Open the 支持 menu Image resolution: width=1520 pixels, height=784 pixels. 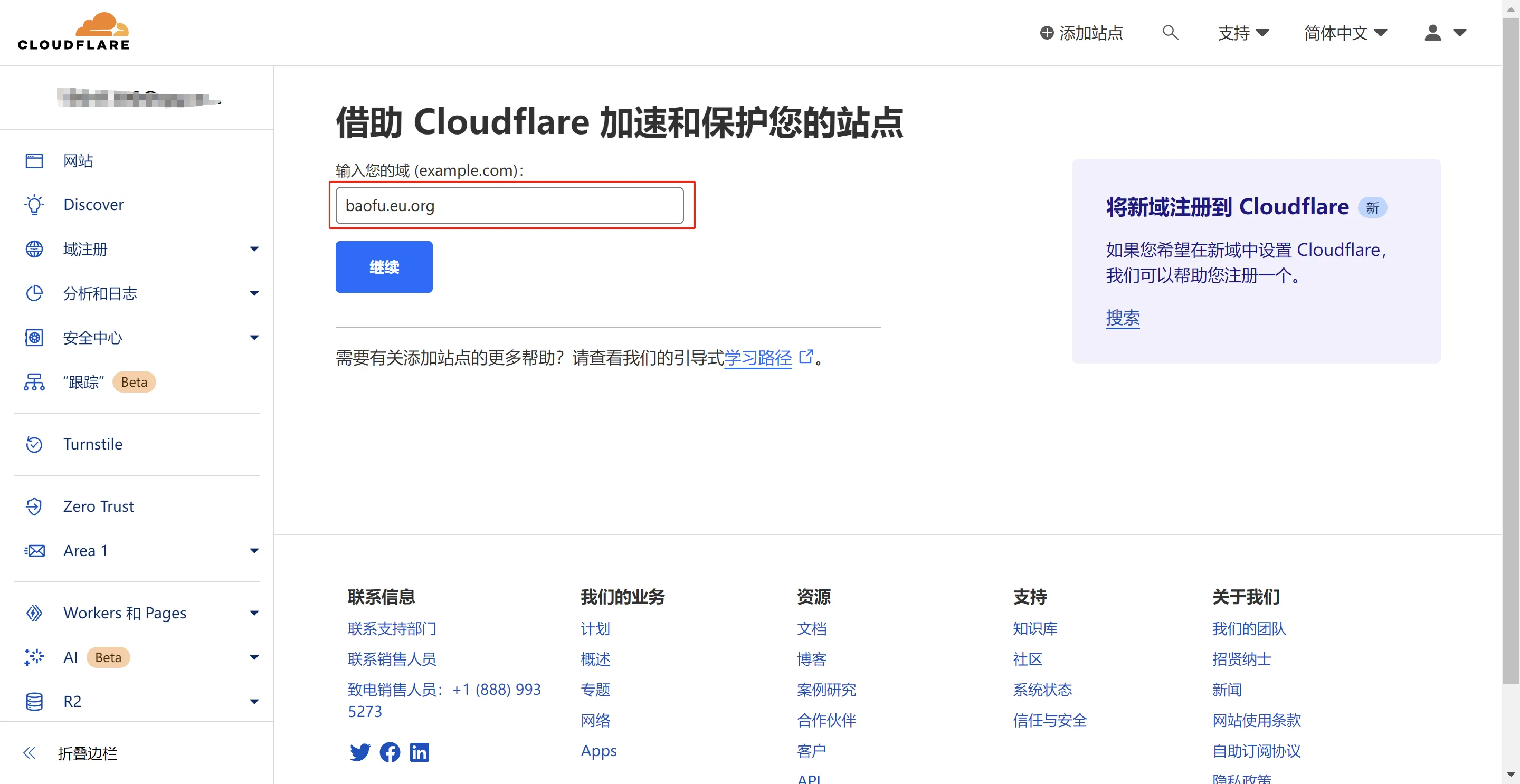1243,33
